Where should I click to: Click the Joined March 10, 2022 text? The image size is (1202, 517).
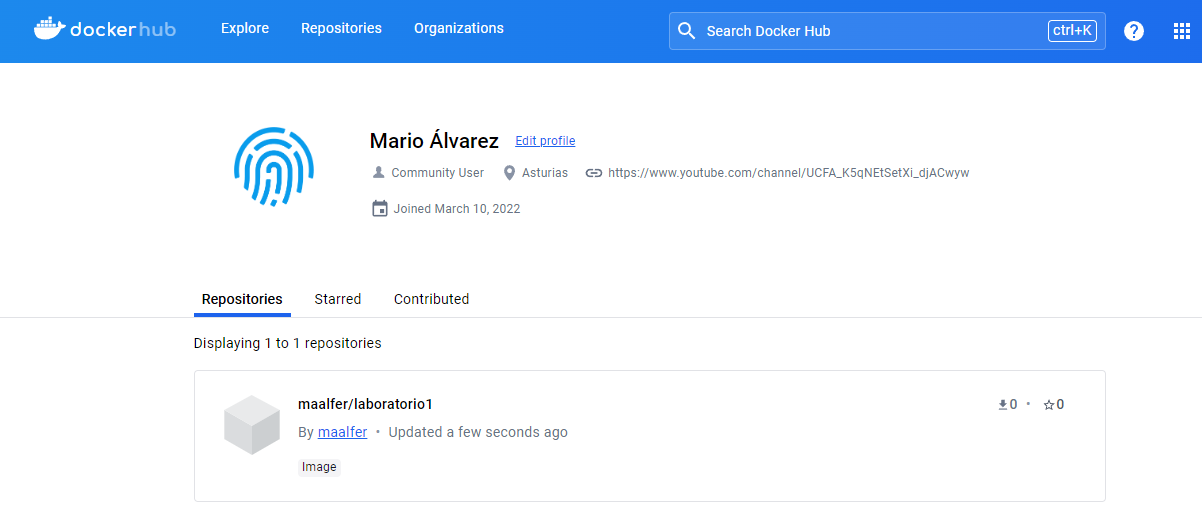pos(457,209)
